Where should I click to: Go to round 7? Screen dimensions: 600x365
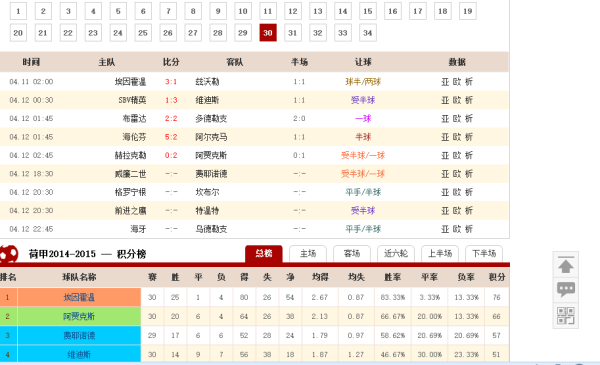click(168, 11)
